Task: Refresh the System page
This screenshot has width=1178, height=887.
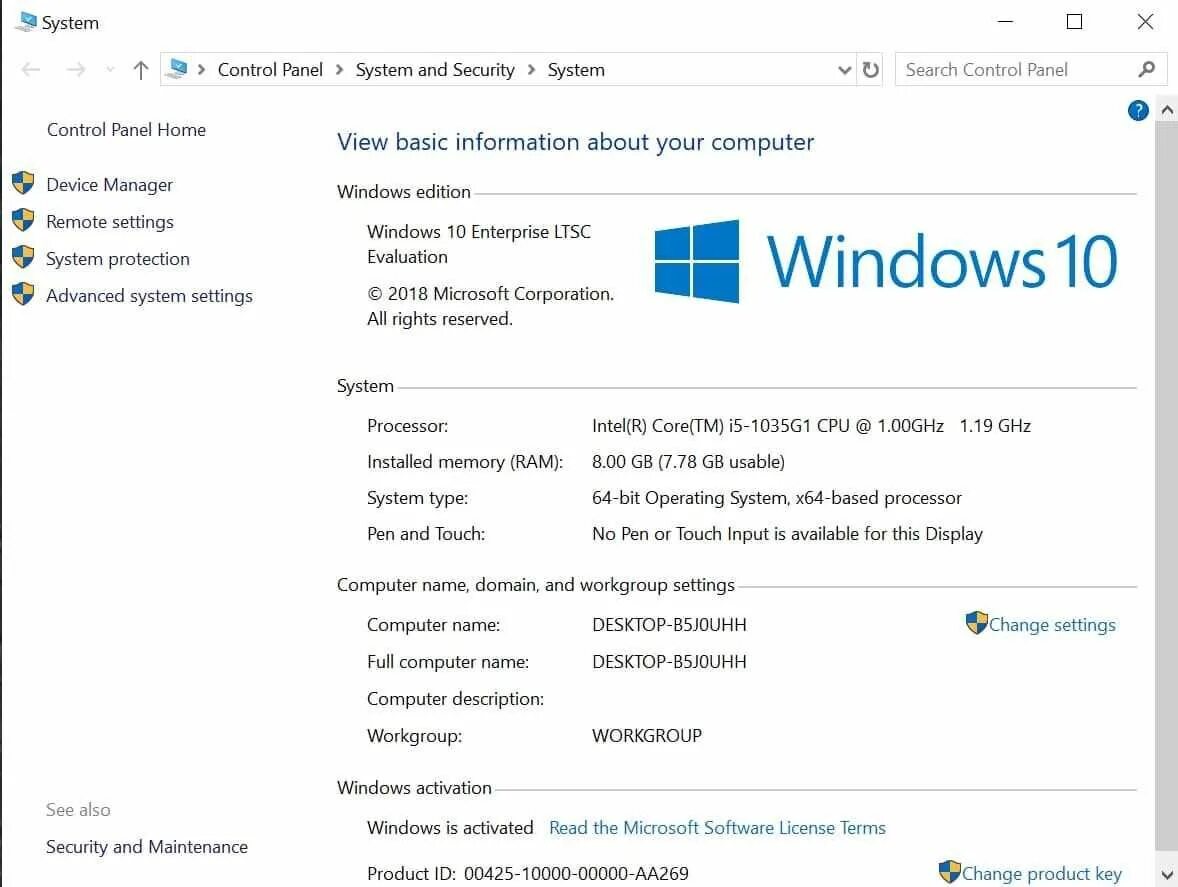Action: (x=871, y=70)
